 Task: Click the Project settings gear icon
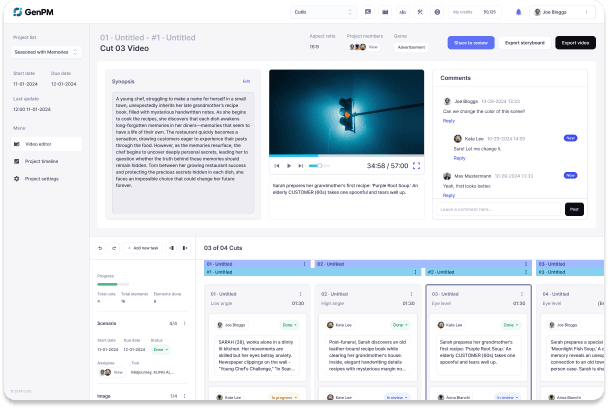click(x=17, y=179)
